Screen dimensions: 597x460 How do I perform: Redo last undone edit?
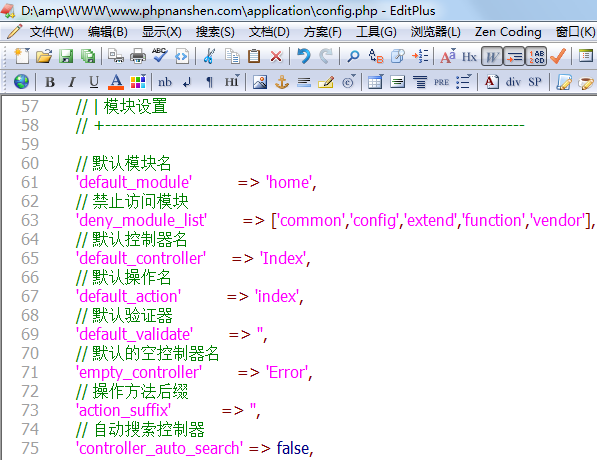point(326,56)
